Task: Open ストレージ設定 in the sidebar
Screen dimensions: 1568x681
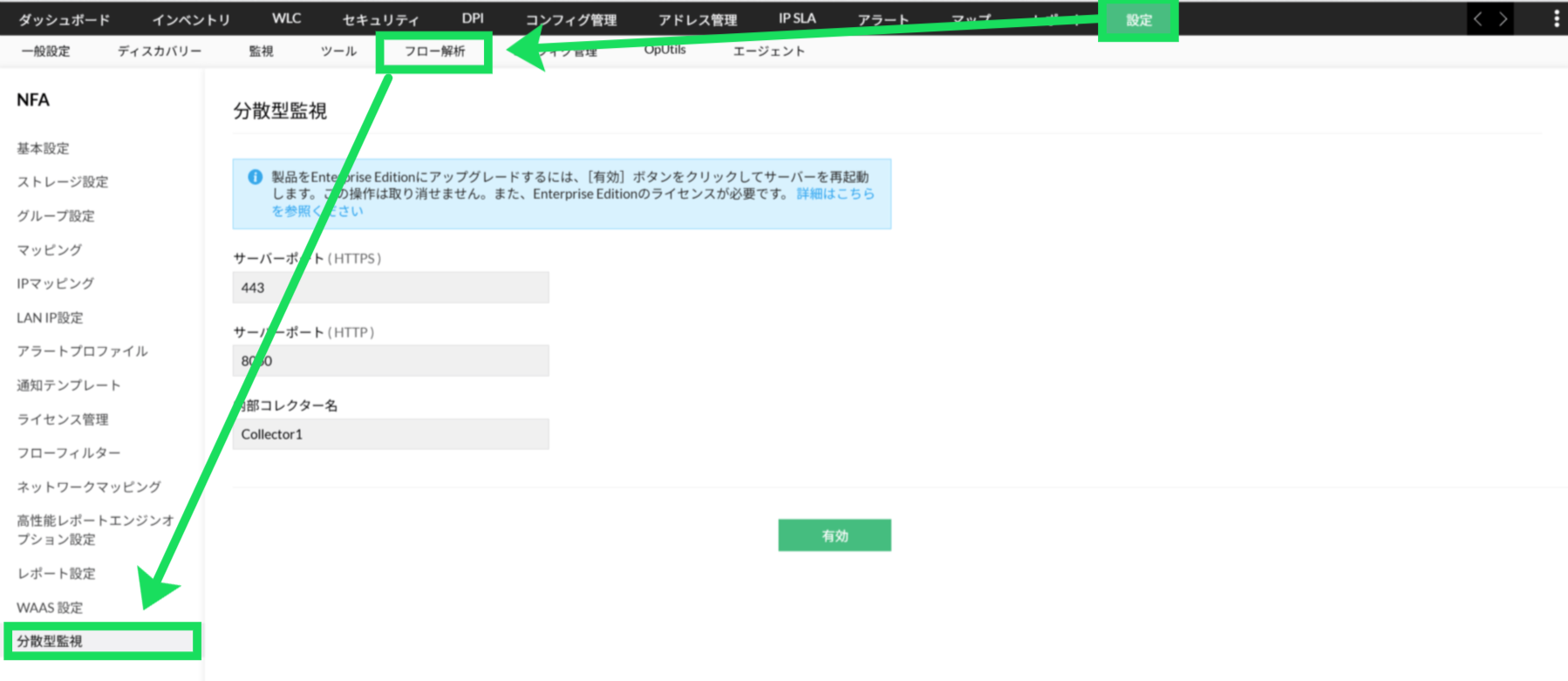Action: tap(63, 182)
